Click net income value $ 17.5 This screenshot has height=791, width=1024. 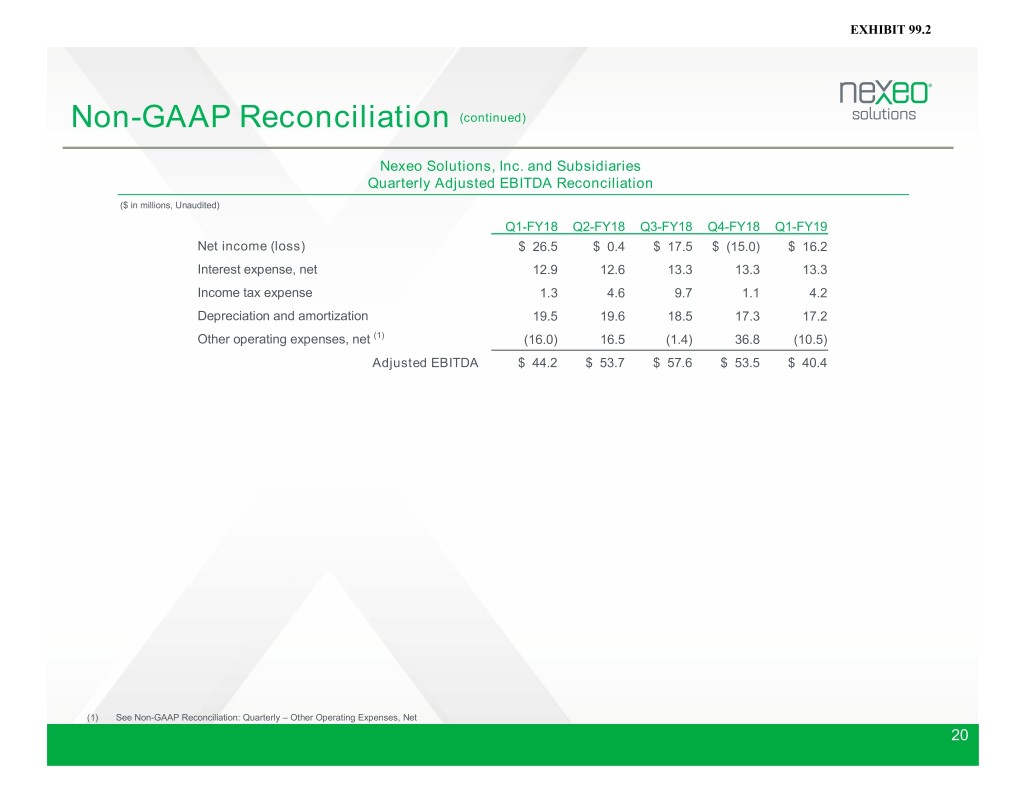point(673,246)
